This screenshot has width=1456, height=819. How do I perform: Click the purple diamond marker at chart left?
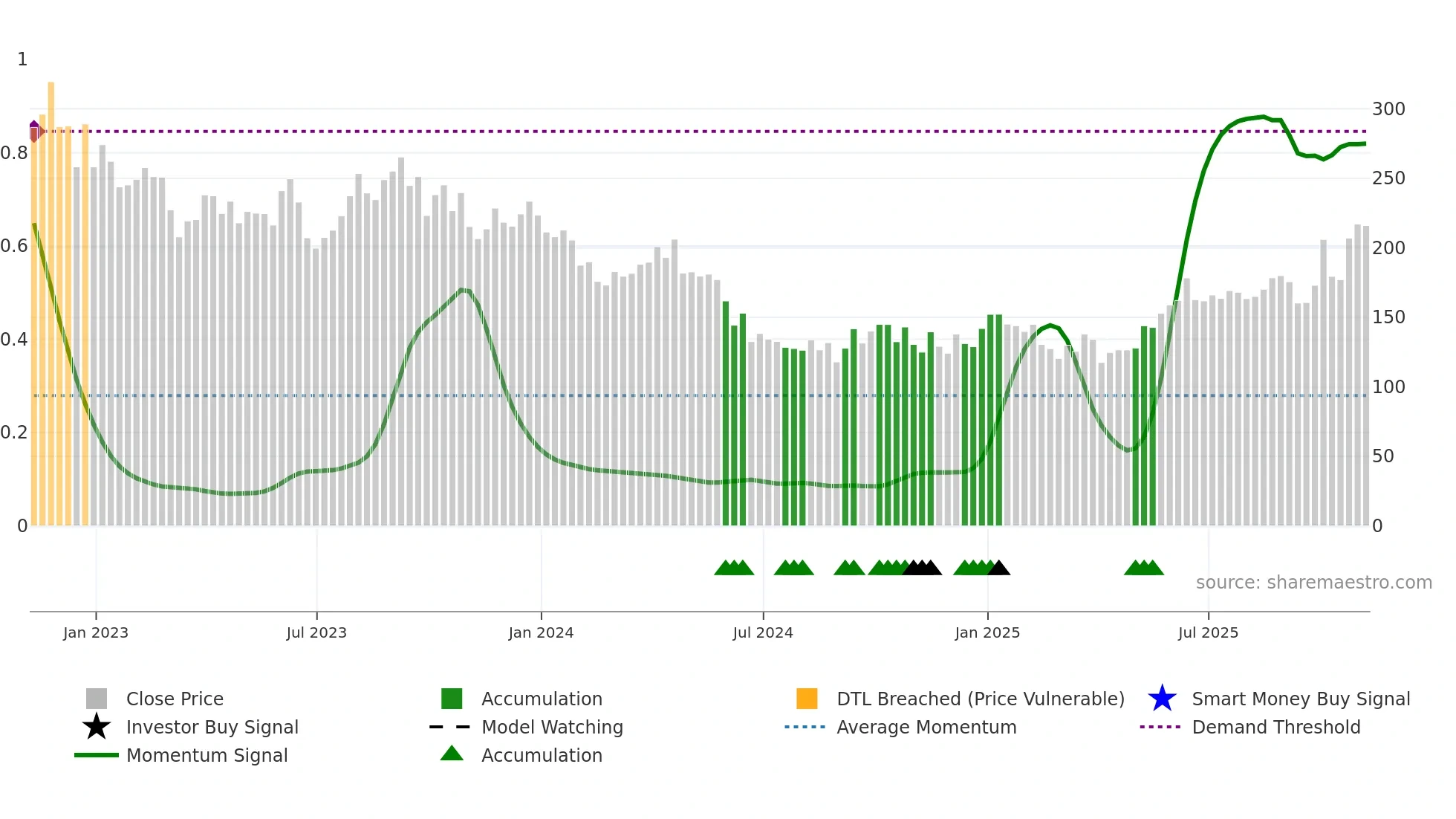(x=34, y=130)
